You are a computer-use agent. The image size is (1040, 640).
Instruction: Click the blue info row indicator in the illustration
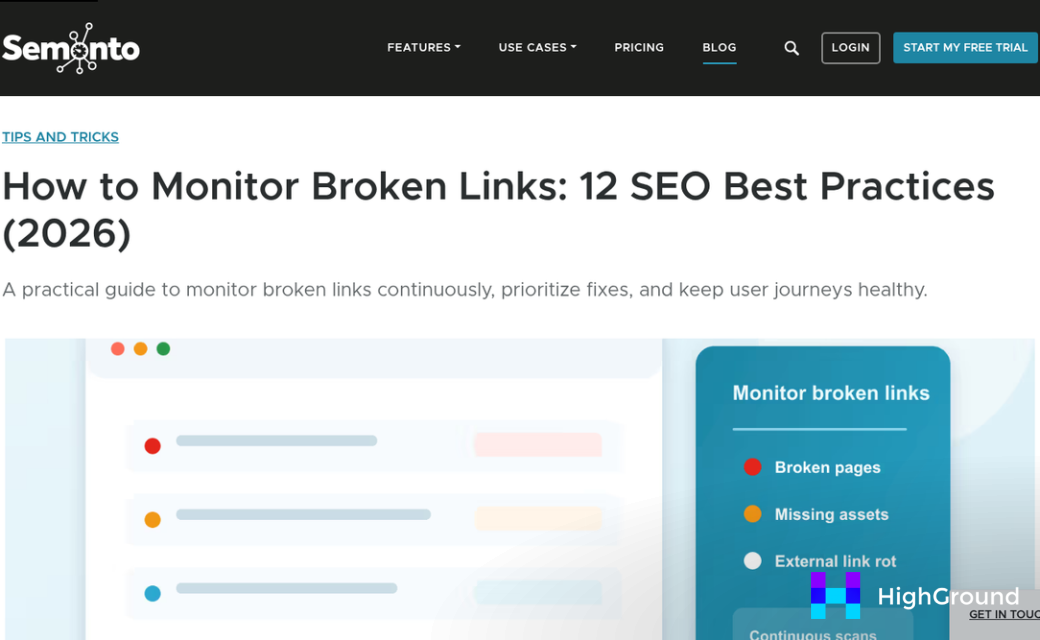coord(152,593)
